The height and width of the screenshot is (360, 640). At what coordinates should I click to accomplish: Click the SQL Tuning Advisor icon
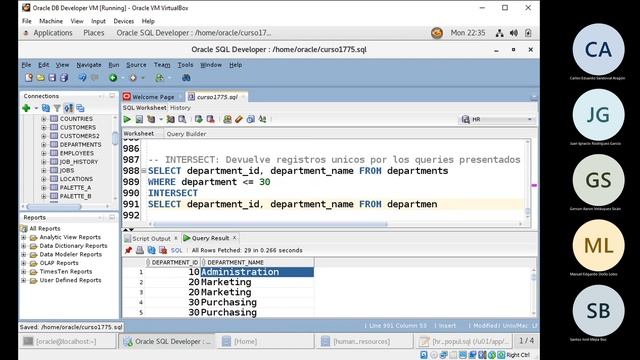182,119
